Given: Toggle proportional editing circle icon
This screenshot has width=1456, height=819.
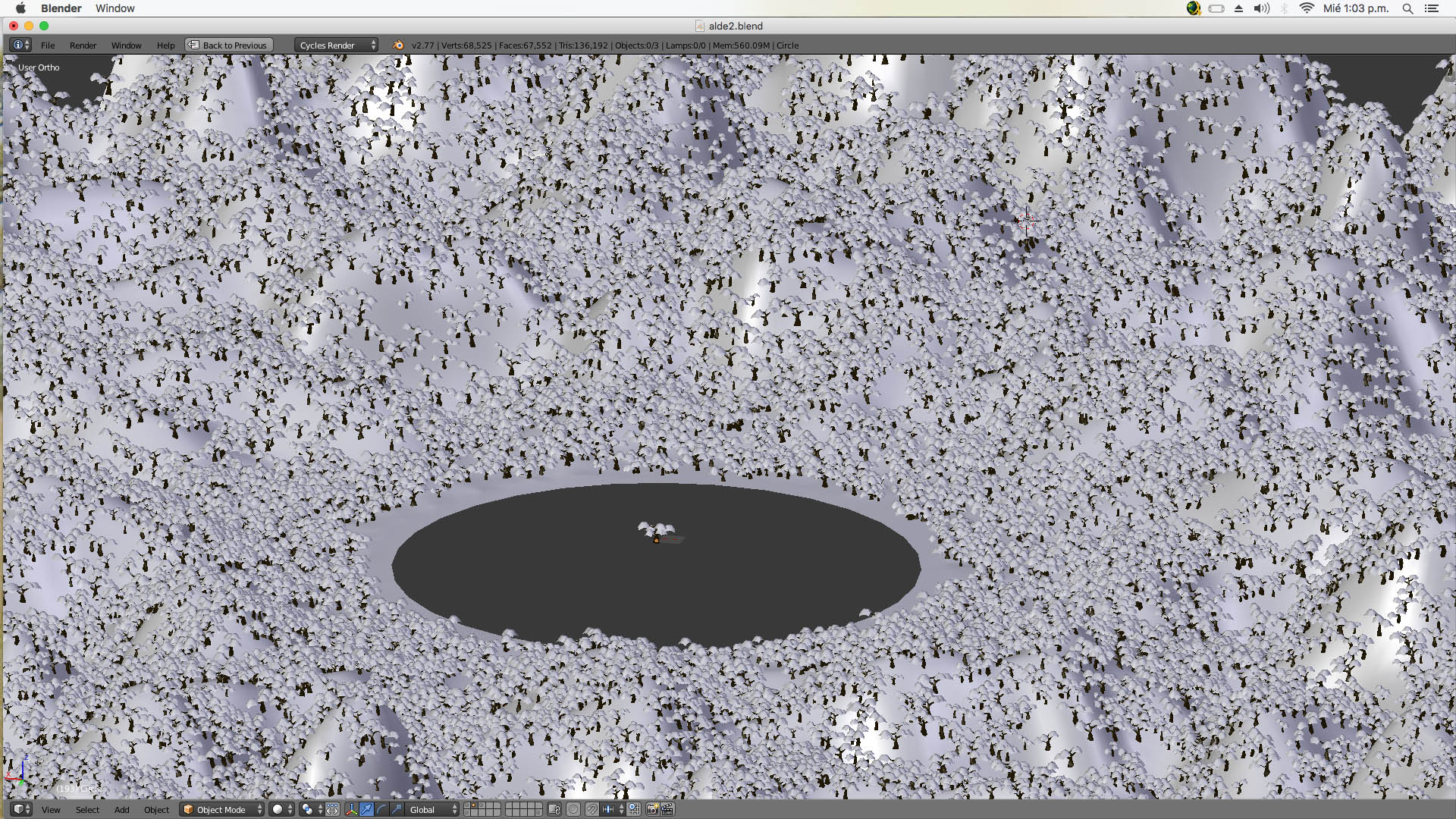Looking at the screenshot, I should 573,809.
